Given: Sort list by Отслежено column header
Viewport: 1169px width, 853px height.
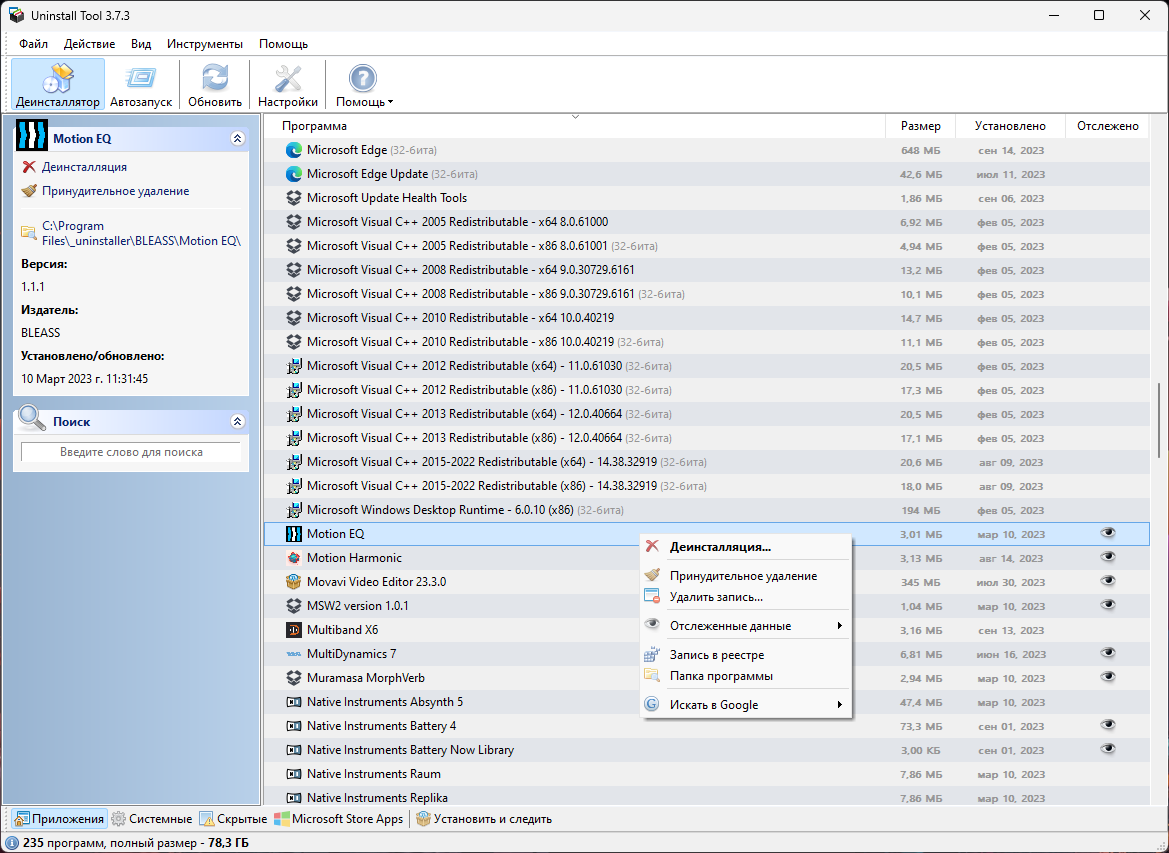Looking at the screenshot, I should pos(1108,126).
